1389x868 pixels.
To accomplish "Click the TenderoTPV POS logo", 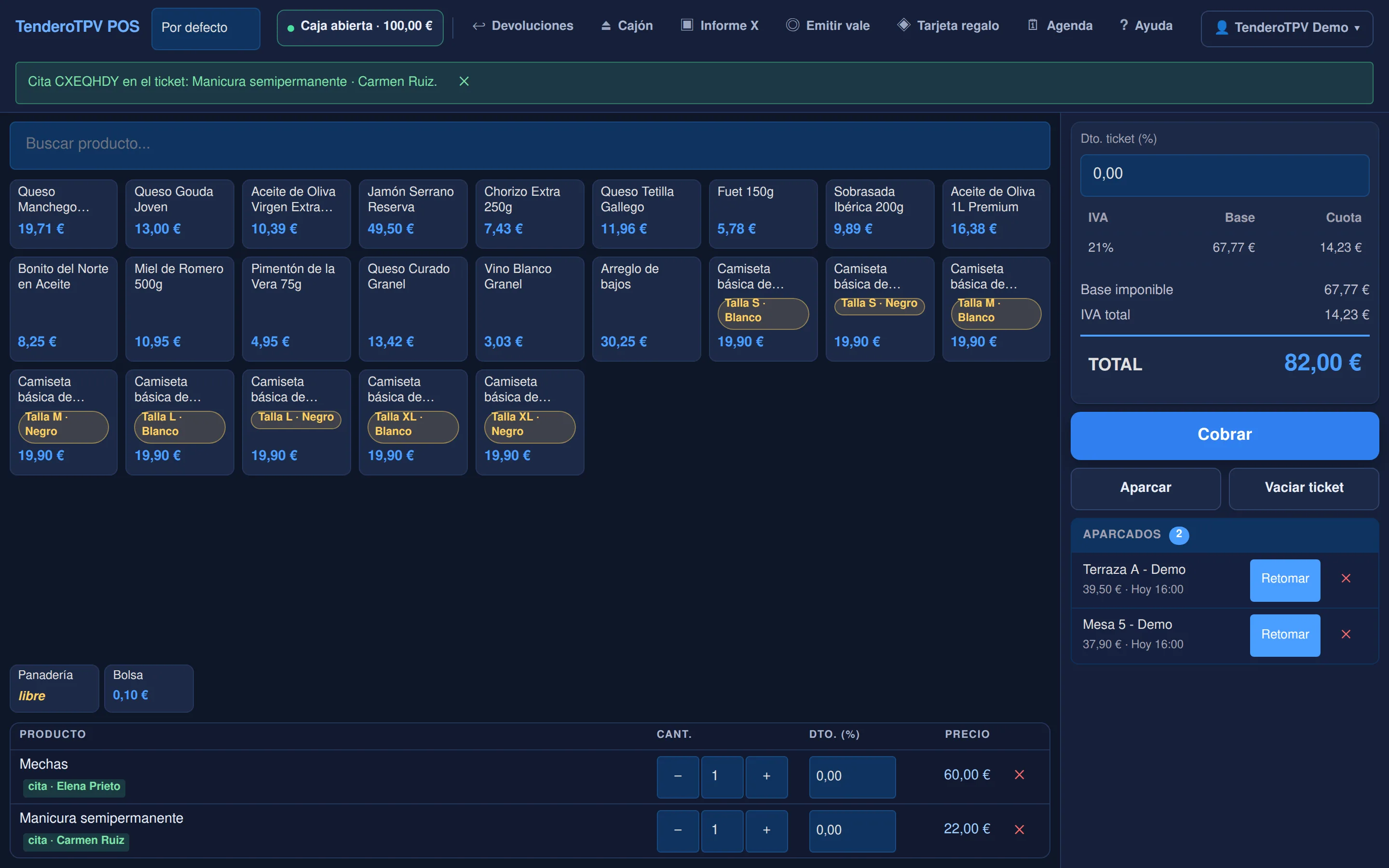I will coord(77,27).
